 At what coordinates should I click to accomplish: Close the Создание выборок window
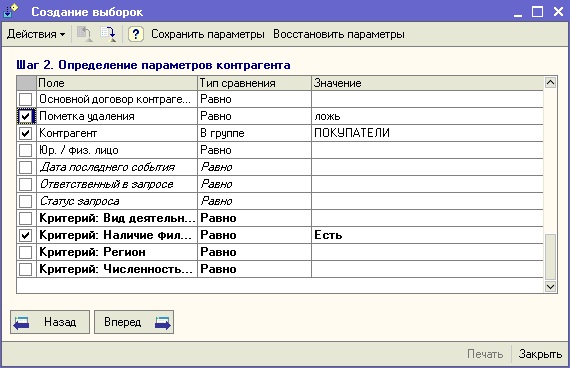558,12
